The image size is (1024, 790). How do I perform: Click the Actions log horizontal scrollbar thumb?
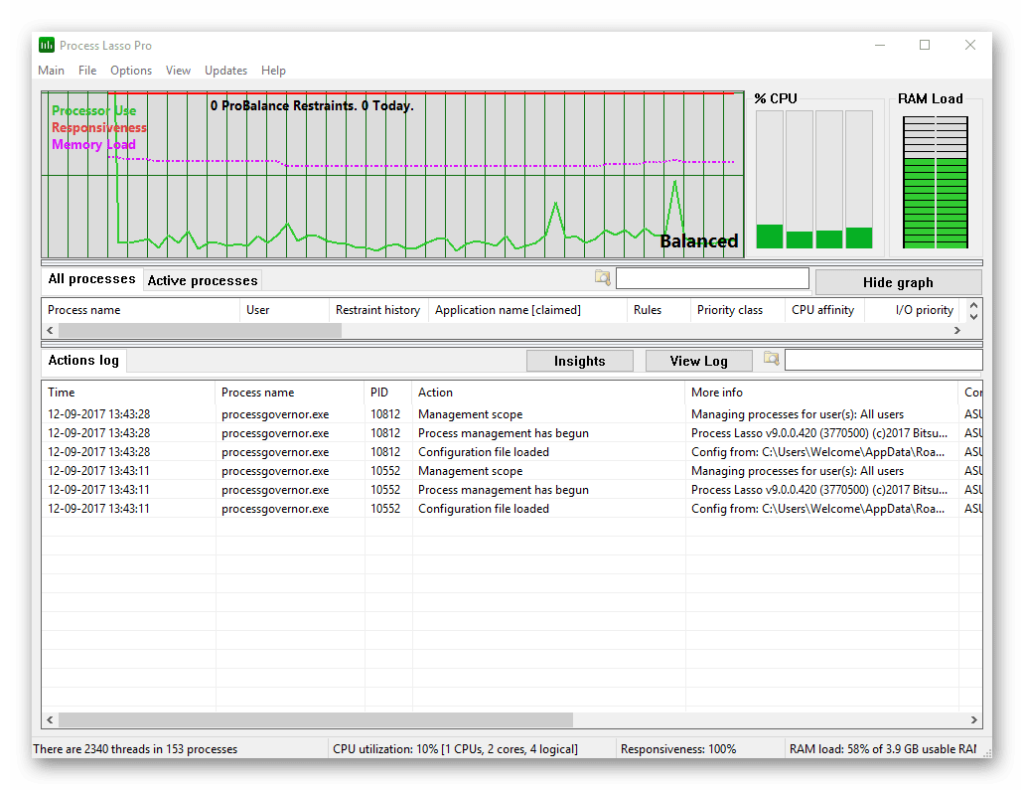click(x=316, y=719)
